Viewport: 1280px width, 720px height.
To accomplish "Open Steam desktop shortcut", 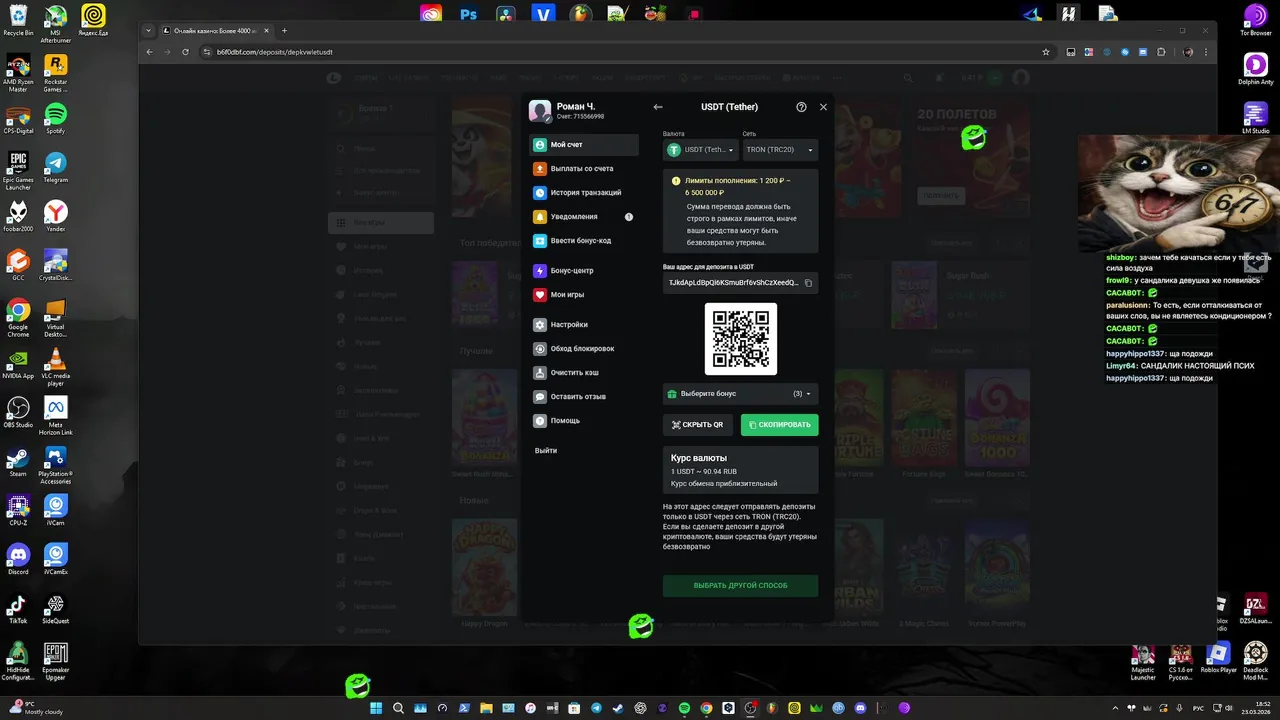I will pyautogui.click(x=18, y=461).
